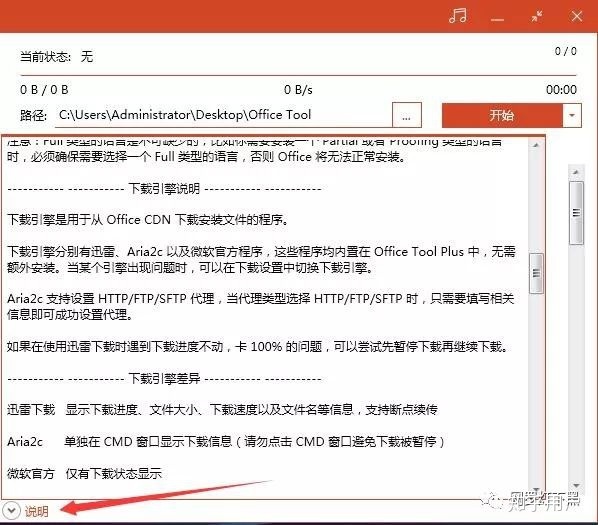Image resolution: width=598 pixels, height=525 pixels.
Task: Click the down arrow of the outer scrollbar
Action: [x=576, y=485]
